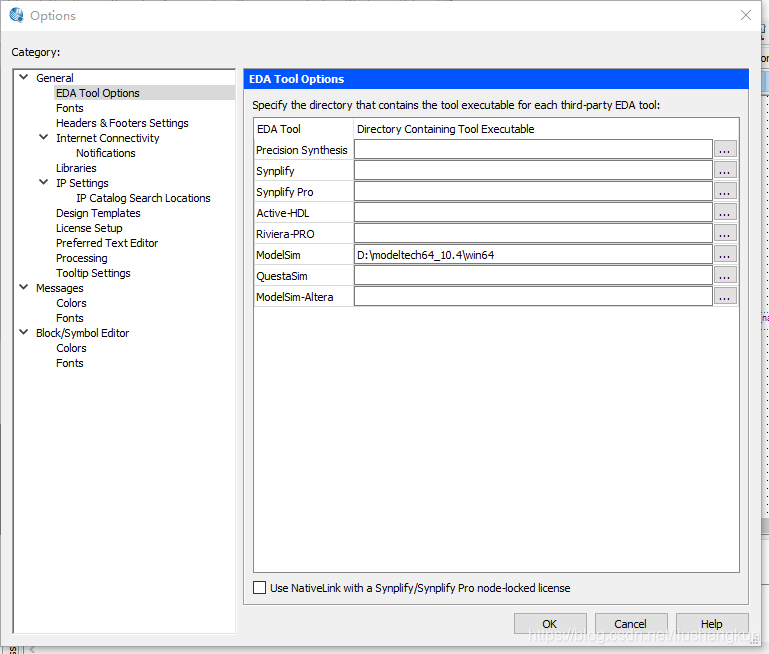The height and width of the screenshot is (654, 769).
Task: Open License Setup page
Action: click(x=89, y=228)
